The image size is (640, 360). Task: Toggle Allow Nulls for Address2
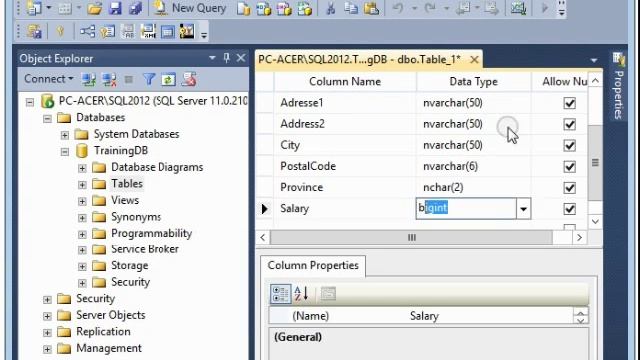(569, 124)
